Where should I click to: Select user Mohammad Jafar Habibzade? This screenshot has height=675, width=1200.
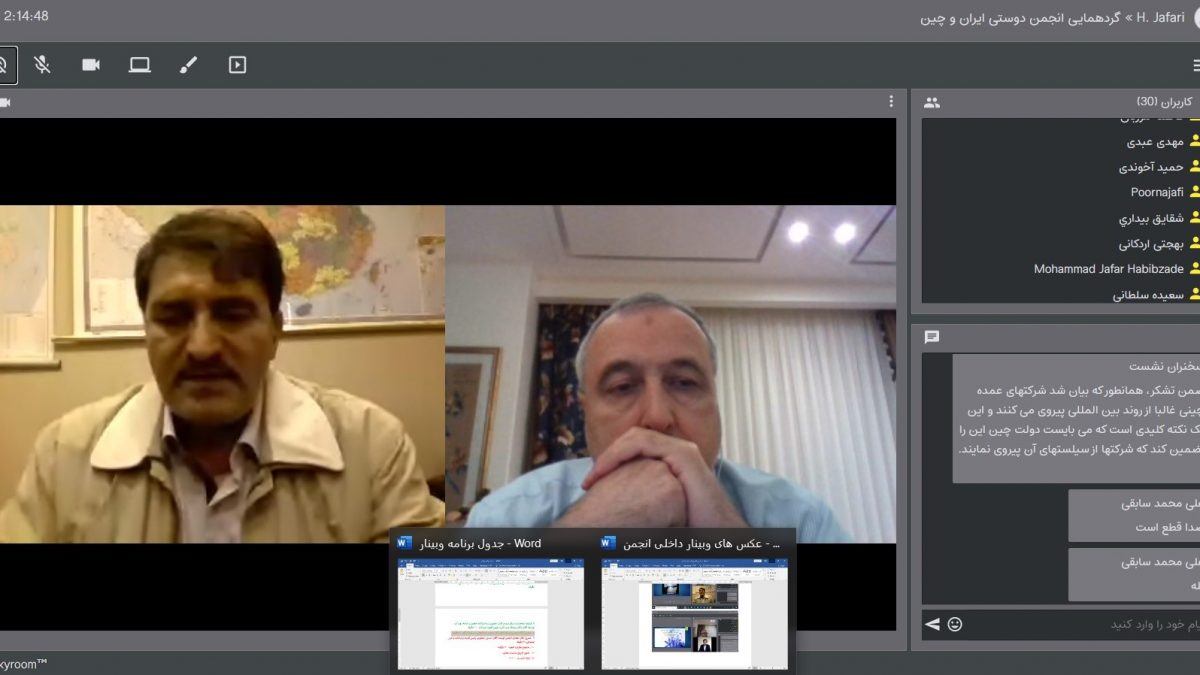[1108, 269]
